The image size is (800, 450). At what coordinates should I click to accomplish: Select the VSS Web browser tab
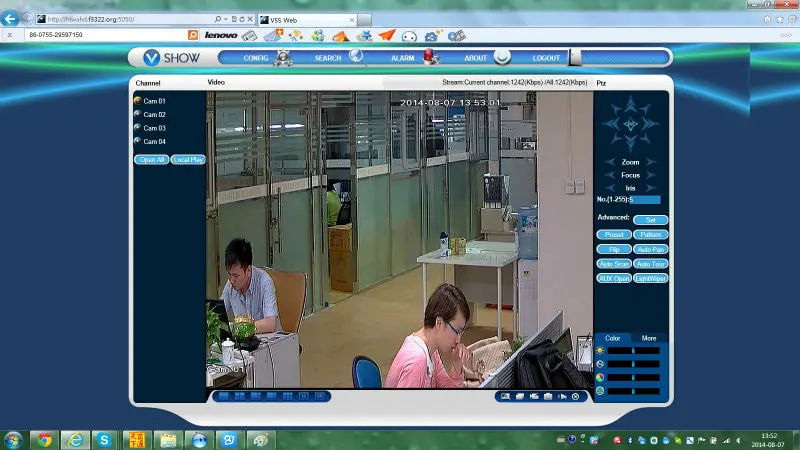[307, 20]
